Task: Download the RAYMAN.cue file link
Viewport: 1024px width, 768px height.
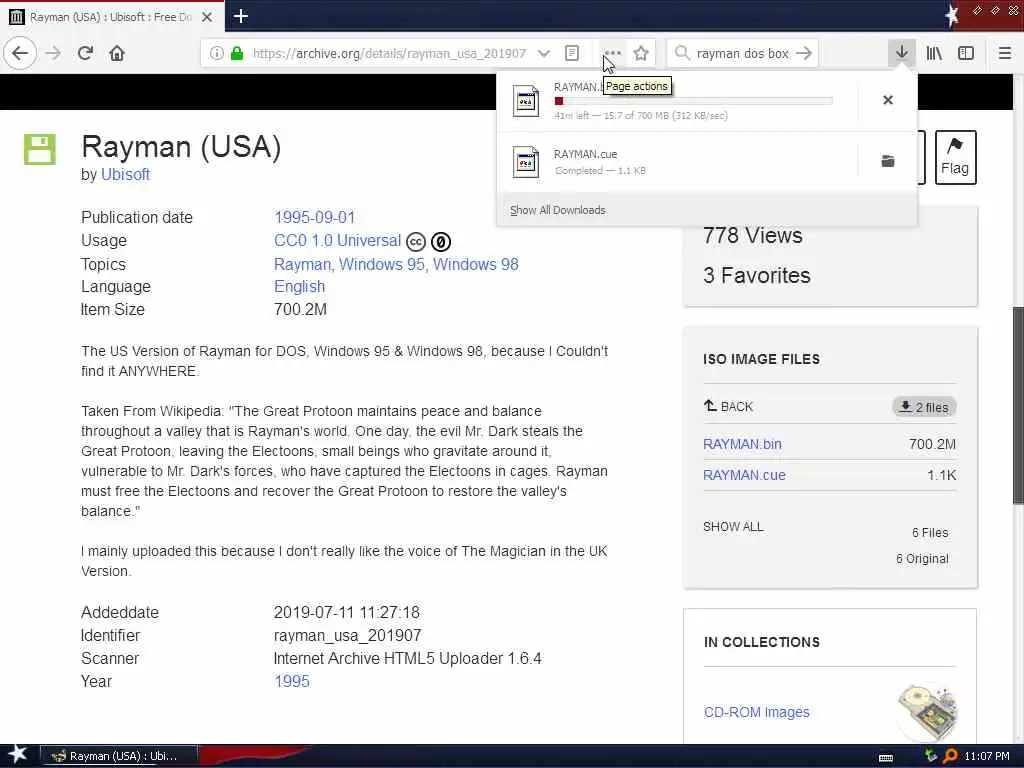Action: click(x=744, y=475)
